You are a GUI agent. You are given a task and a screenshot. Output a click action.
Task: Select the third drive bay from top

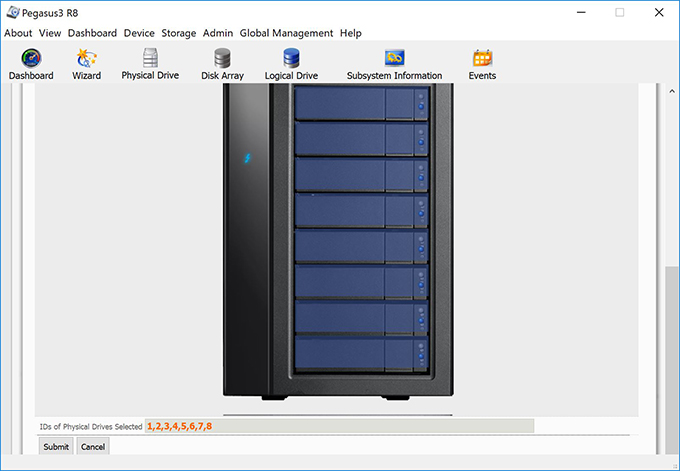click(361, 174)
